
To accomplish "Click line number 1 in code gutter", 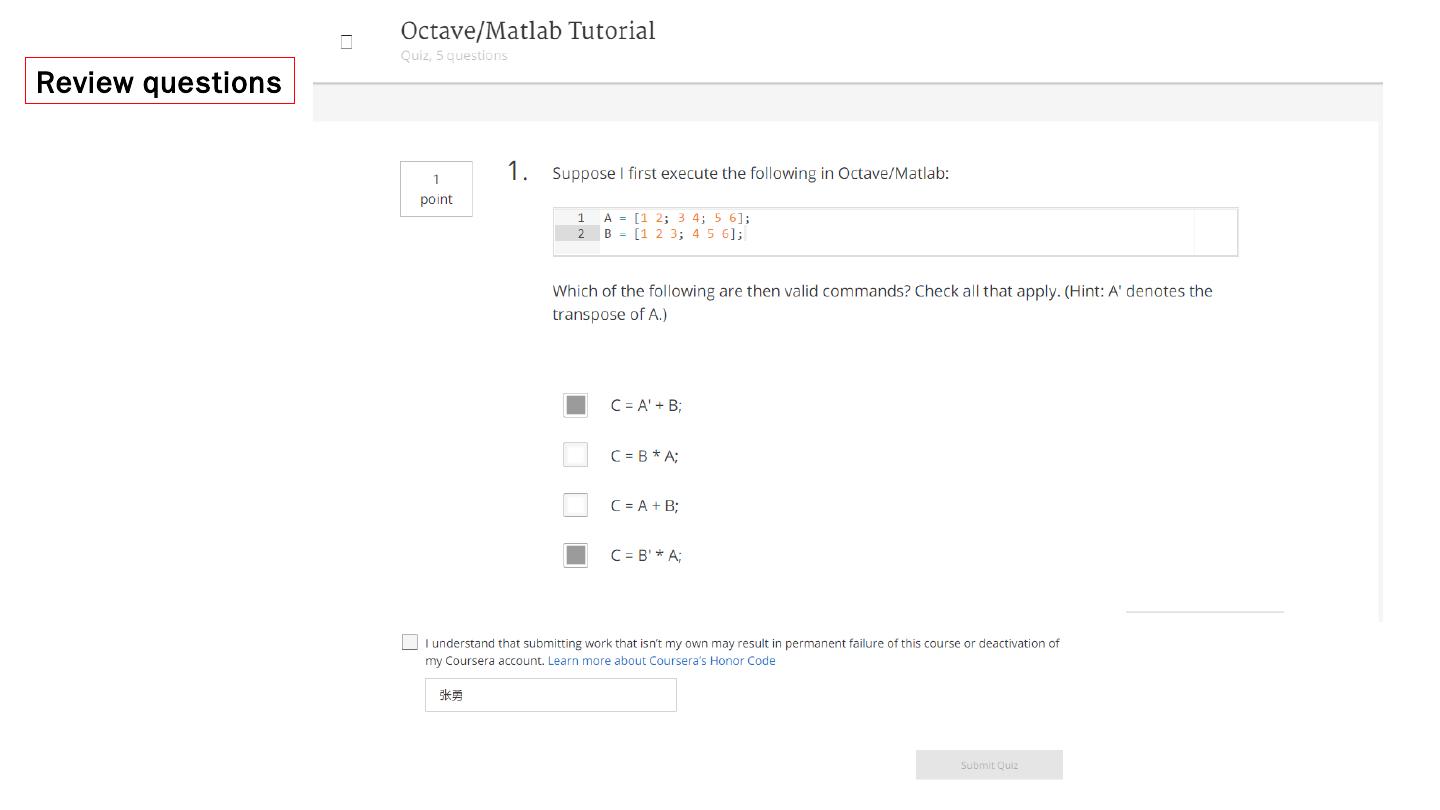I will click(x=580, y=218).
